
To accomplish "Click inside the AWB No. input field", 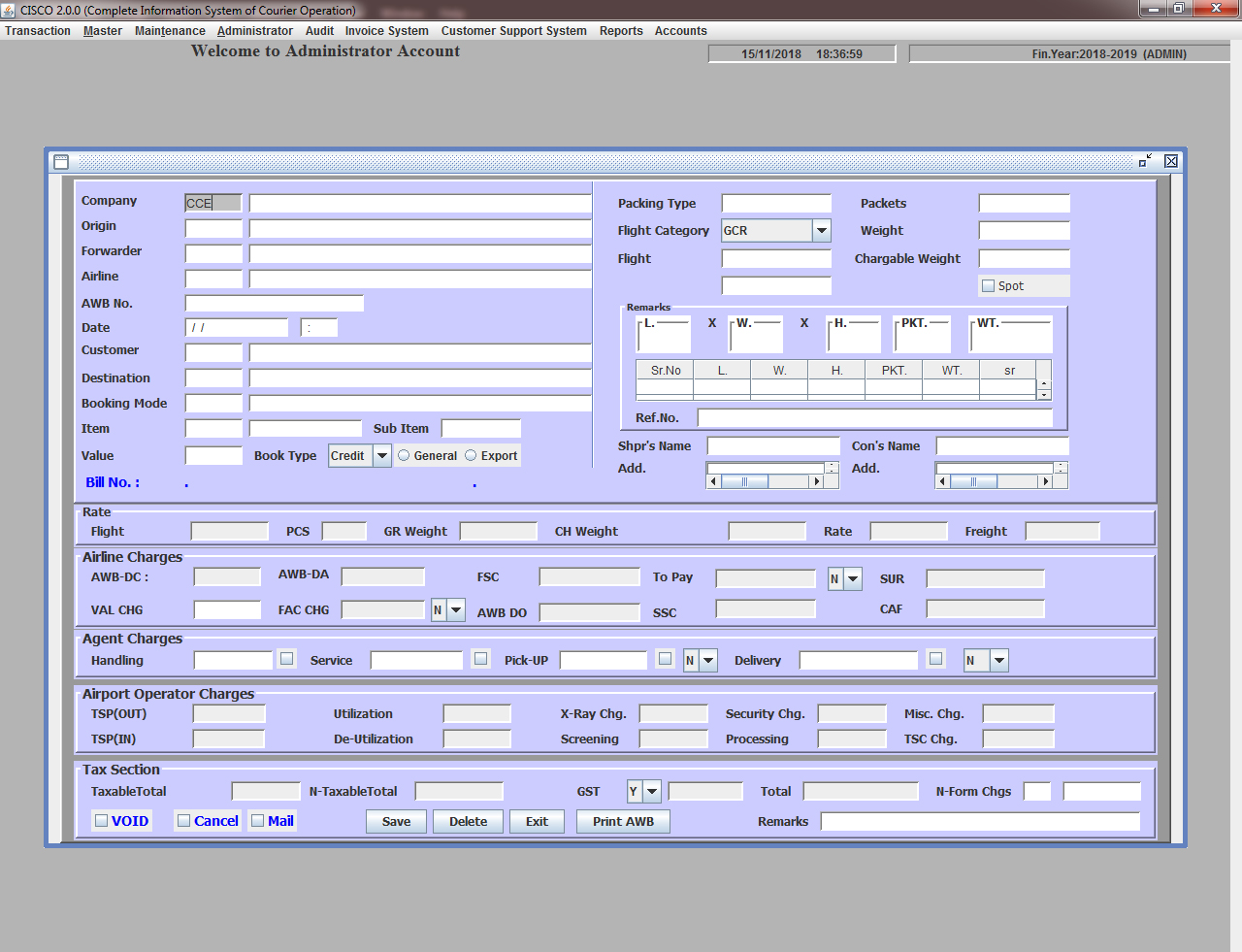I will pos(275,304).
